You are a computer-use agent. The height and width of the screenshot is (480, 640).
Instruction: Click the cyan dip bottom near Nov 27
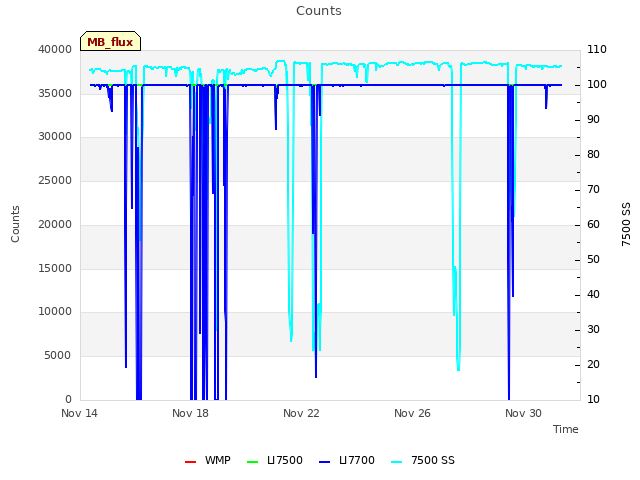click(x=458, y=369)
